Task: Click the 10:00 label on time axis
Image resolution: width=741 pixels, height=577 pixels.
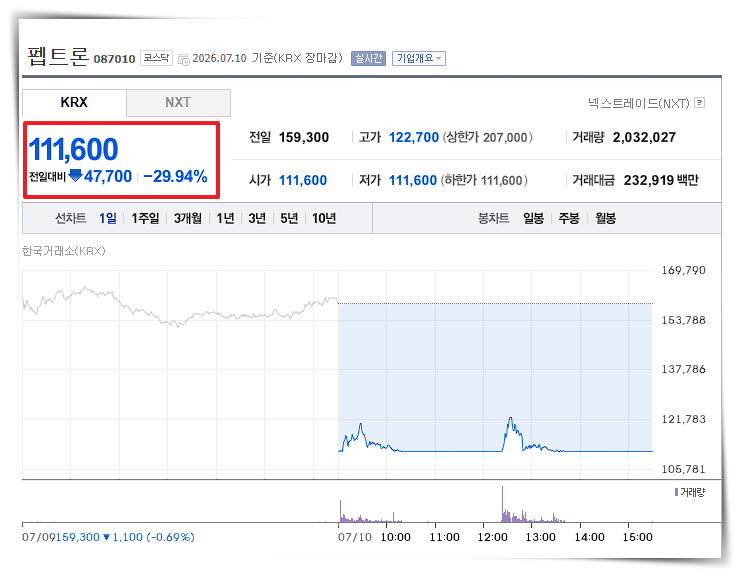Action: click(396, 537)
